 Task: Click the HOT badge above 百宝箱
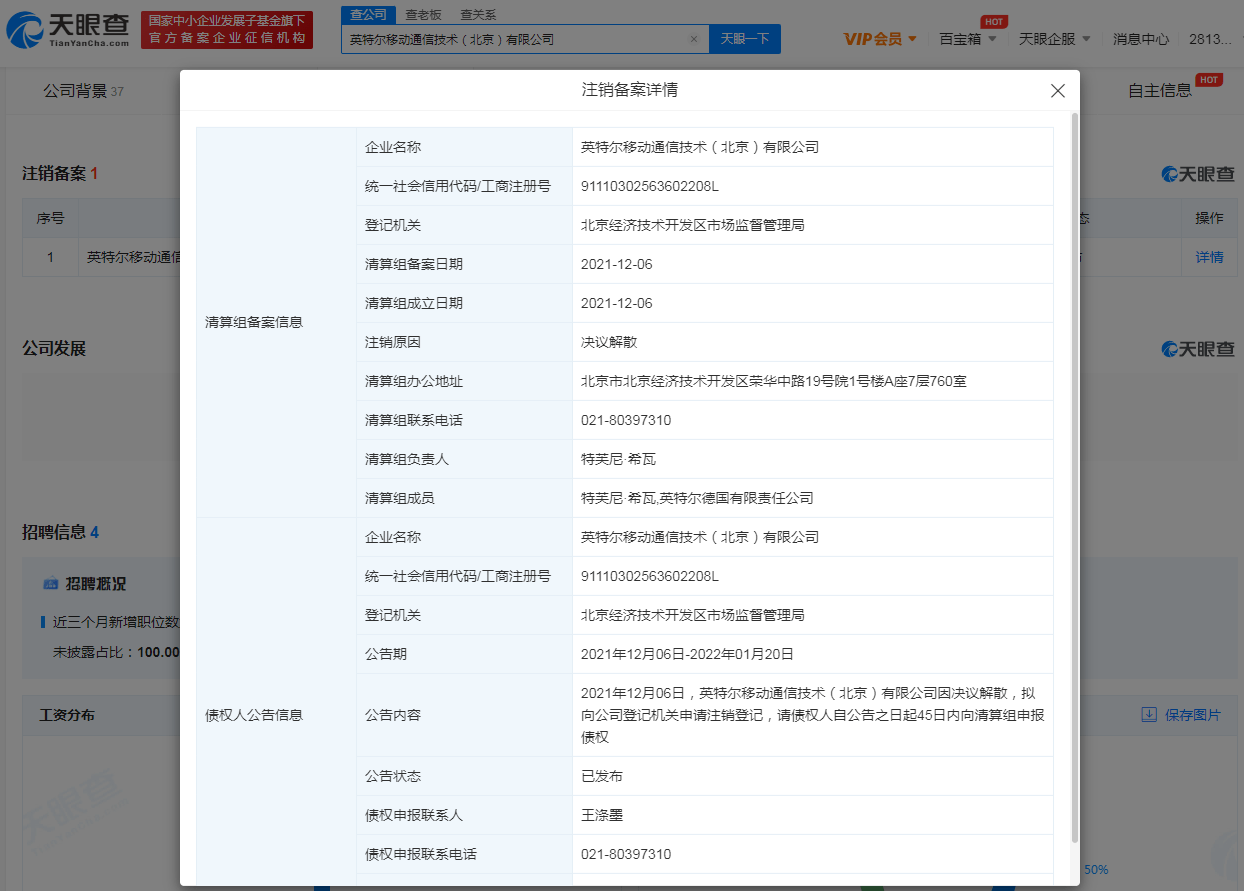point(994,21)
